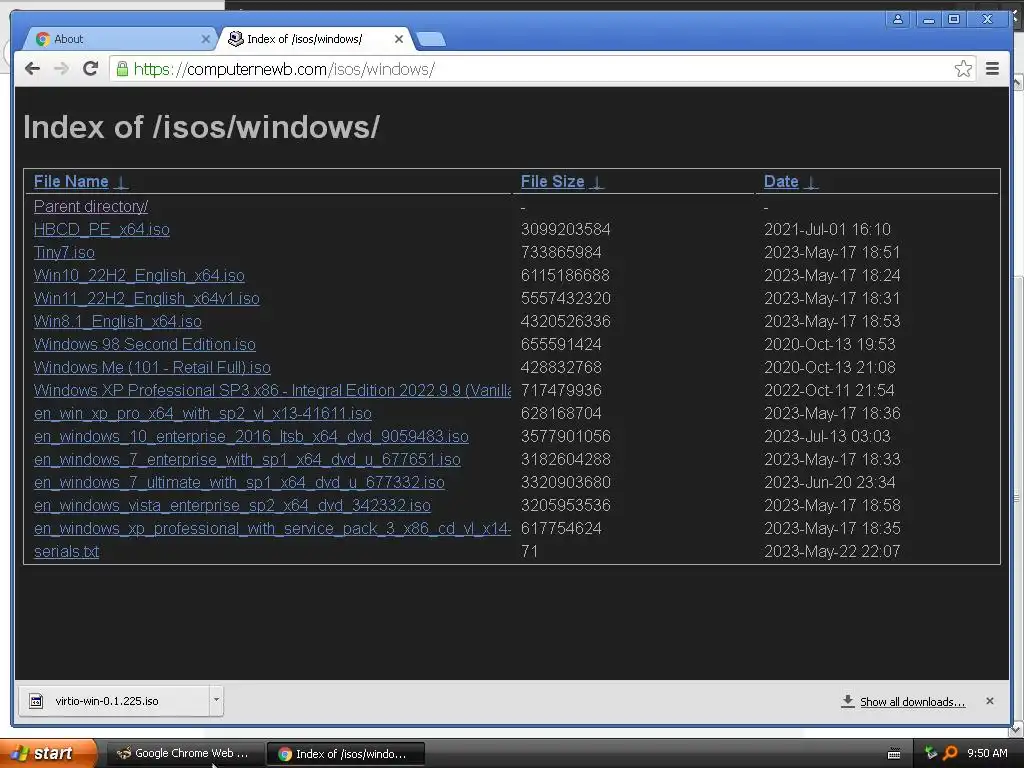Open en_windows_7_enterprise_with_sp1_x64_dvd link

(247, 460)
